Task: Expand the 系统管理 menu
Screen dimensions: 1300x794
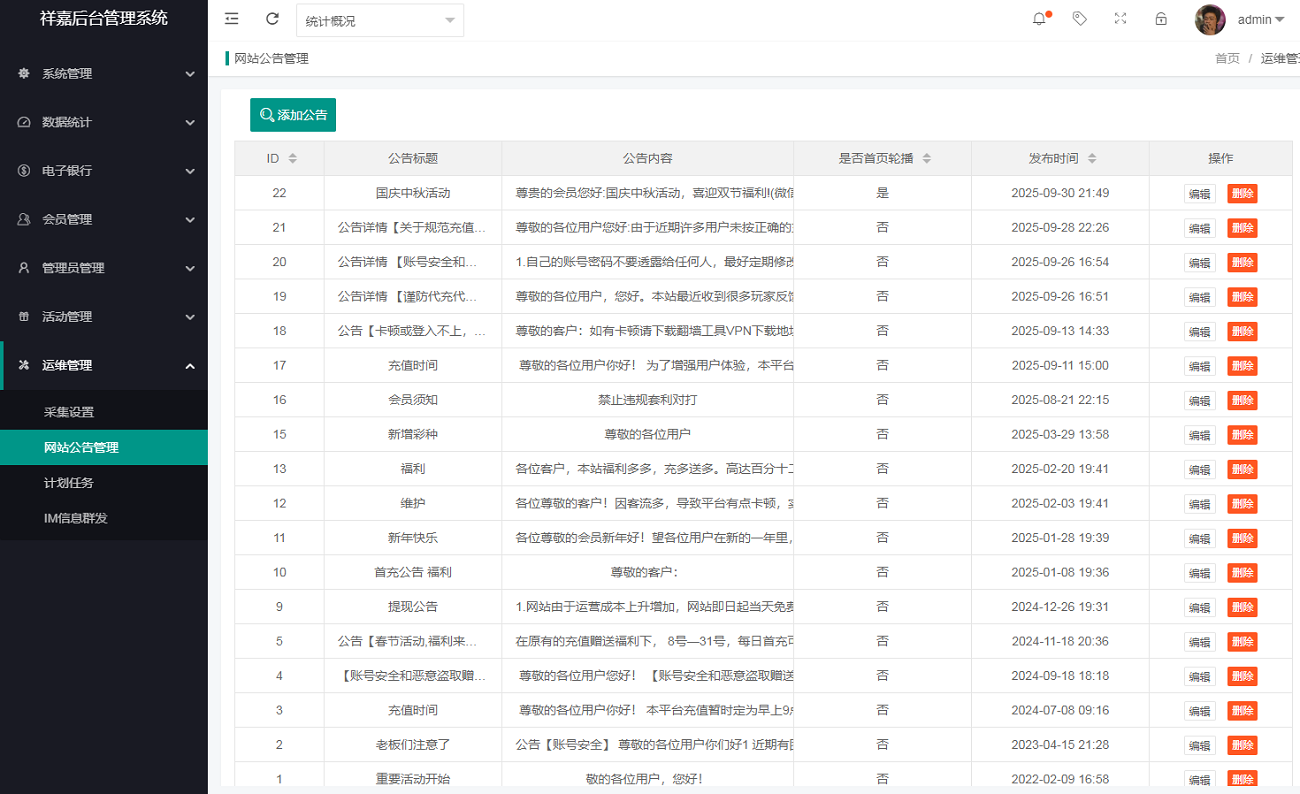Action: coord(104,74)
